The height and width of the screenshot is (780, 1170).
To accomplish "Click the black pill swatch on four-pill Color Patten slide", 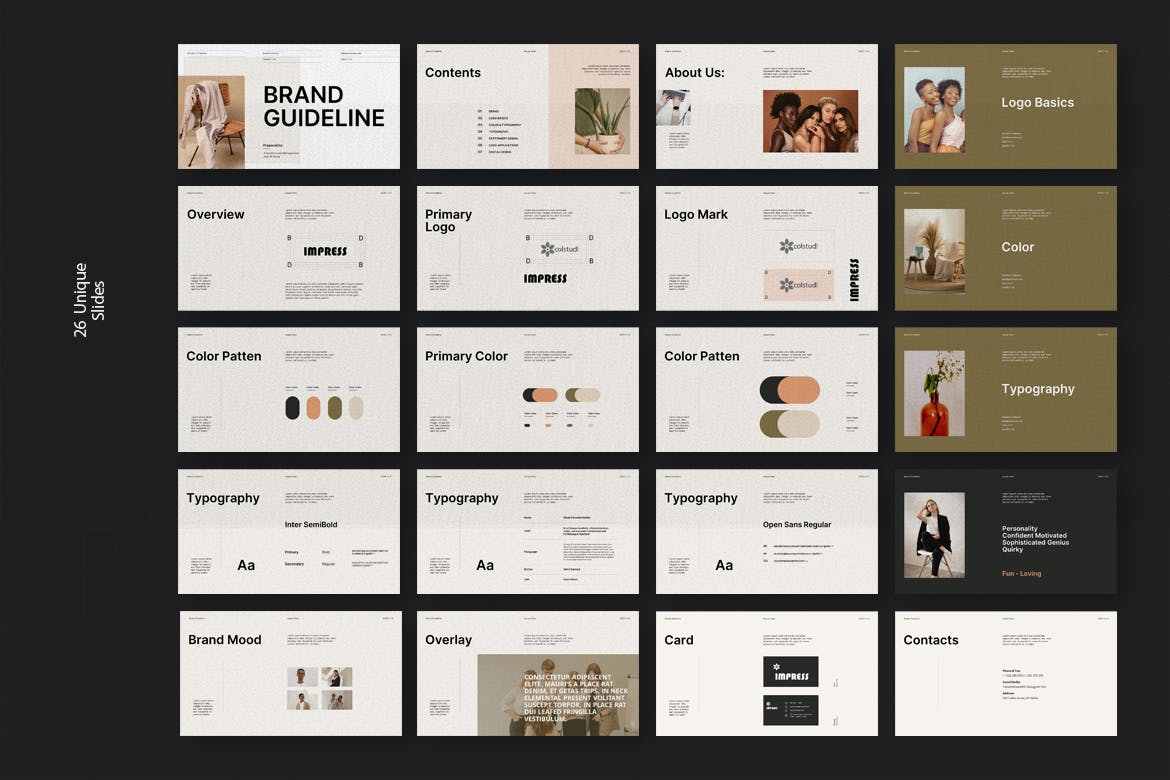I will (292, 408).
